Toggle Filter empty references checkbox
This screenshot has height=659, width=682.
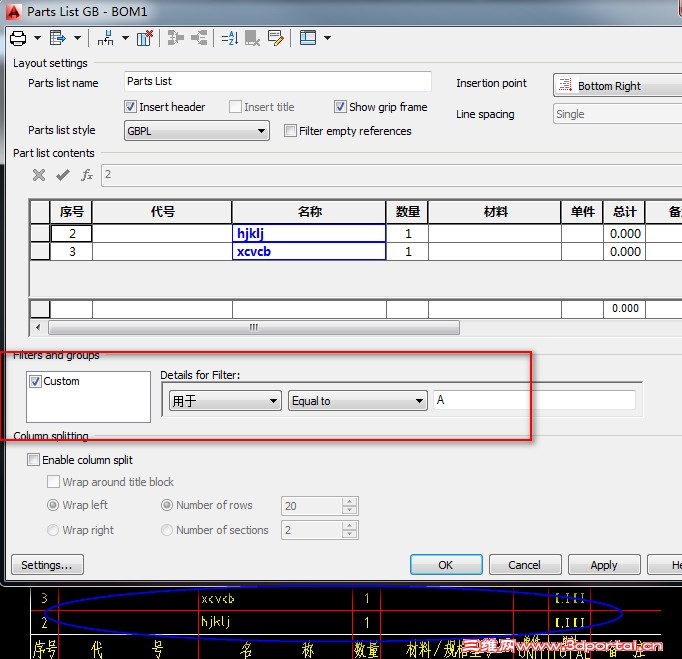290,130
